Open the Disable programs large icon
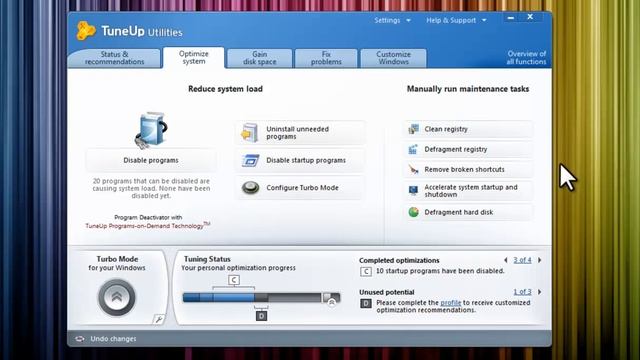Viewport: 640px width, 360px height. (x=151, y=130)
